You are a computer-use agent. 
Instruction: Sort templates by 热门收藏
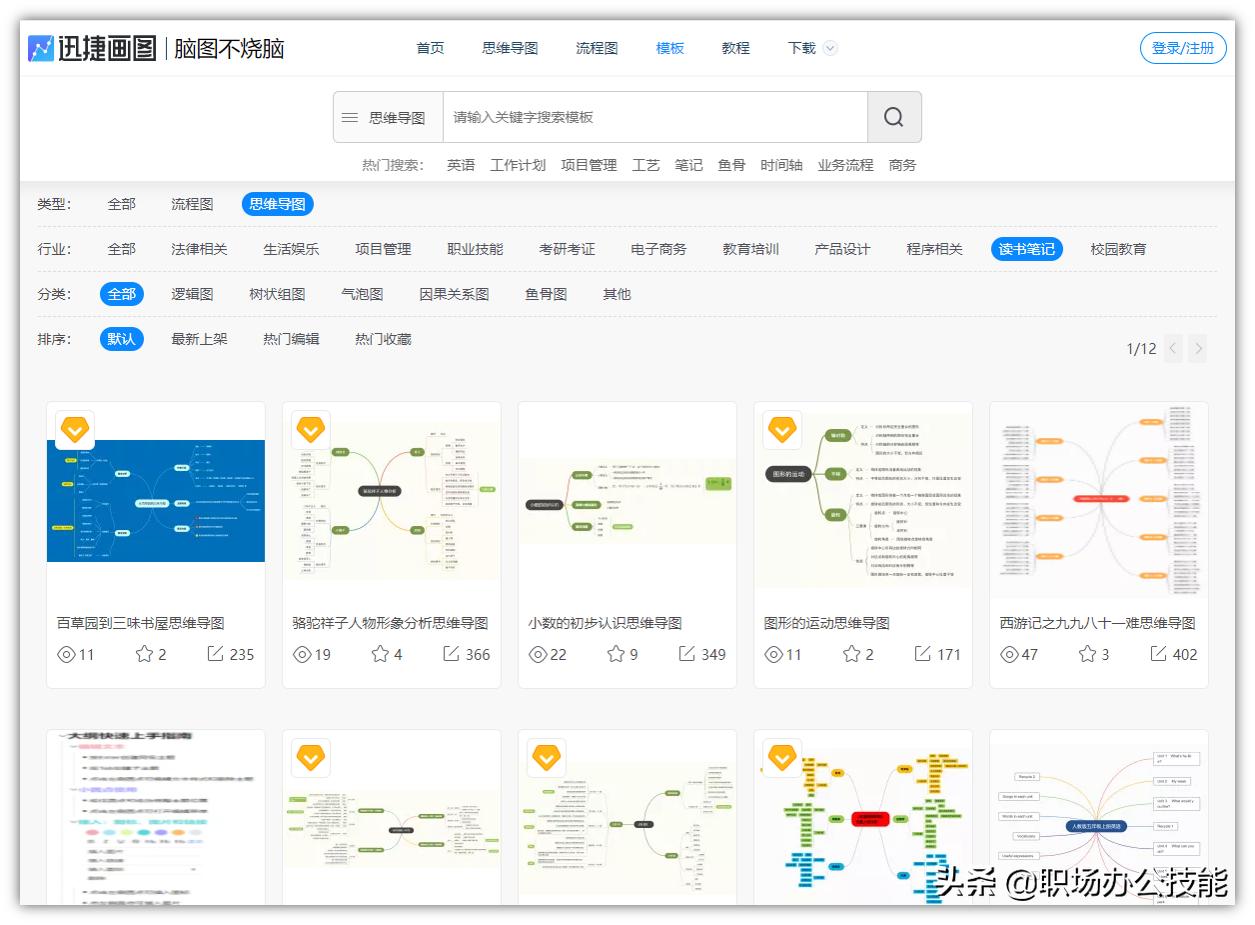tap(383, 339)
